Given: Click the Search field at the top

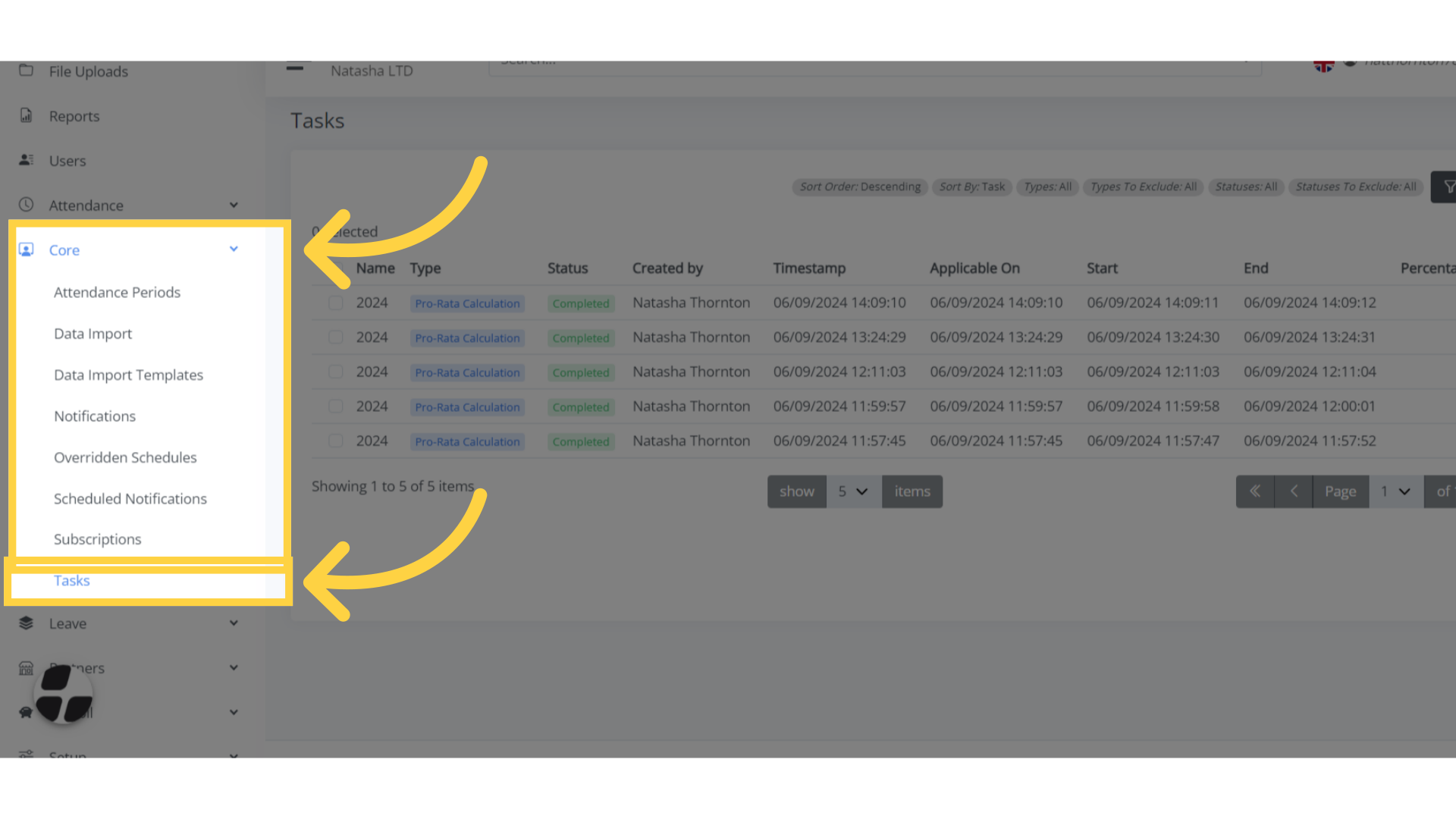Looking at the screenshot, I should click(x=872, y=62).
